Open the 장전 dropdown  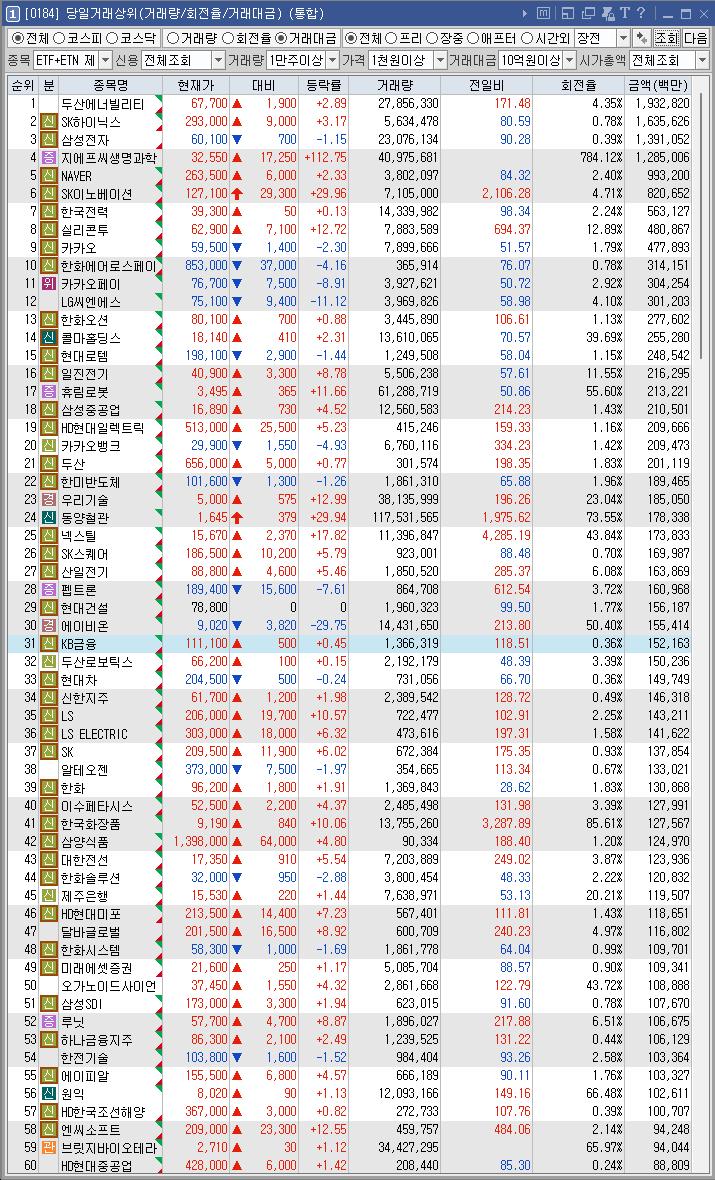coord(602,38)
